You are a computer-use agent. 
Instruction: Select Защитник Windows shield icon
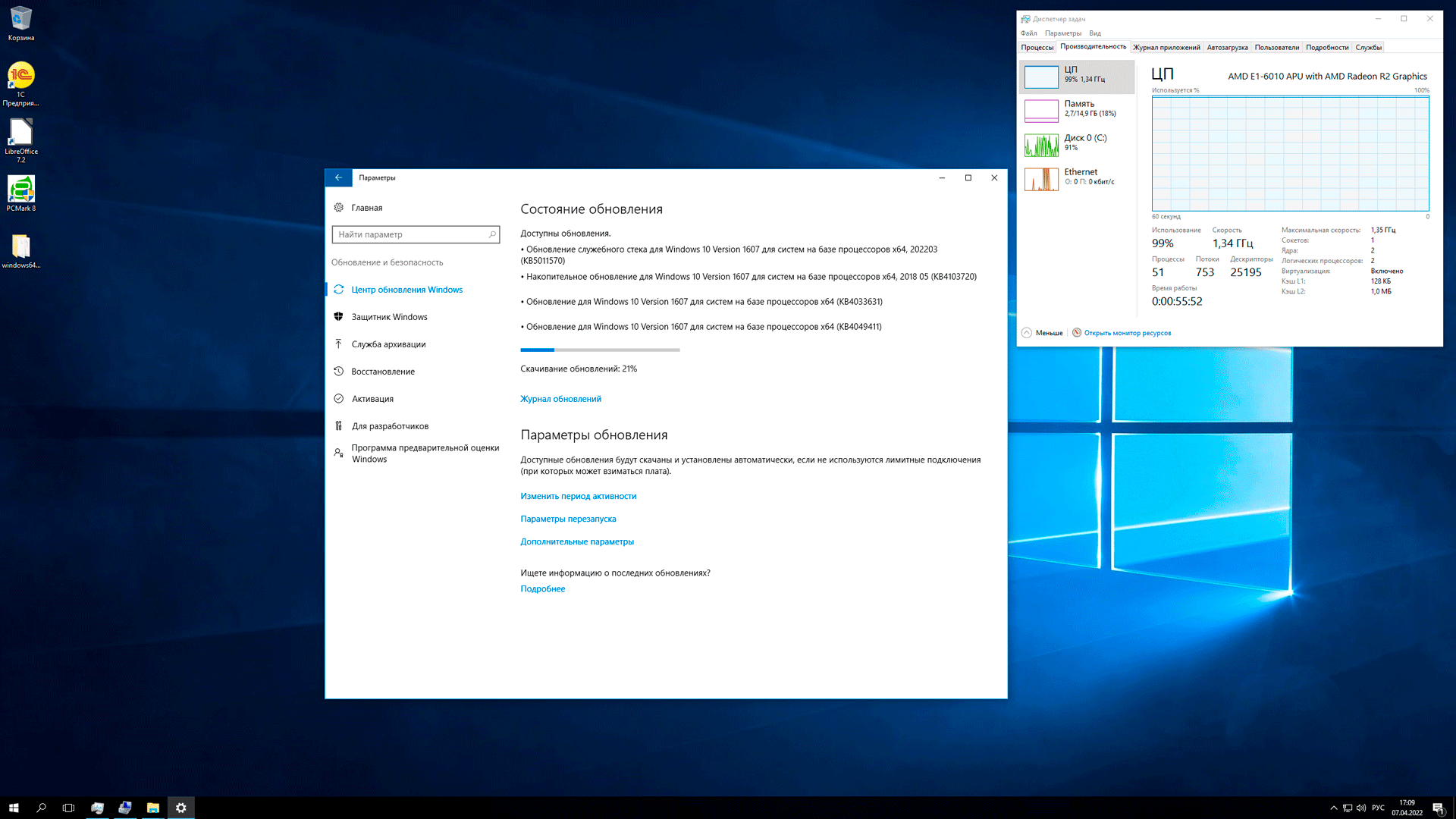click(338, 317)
